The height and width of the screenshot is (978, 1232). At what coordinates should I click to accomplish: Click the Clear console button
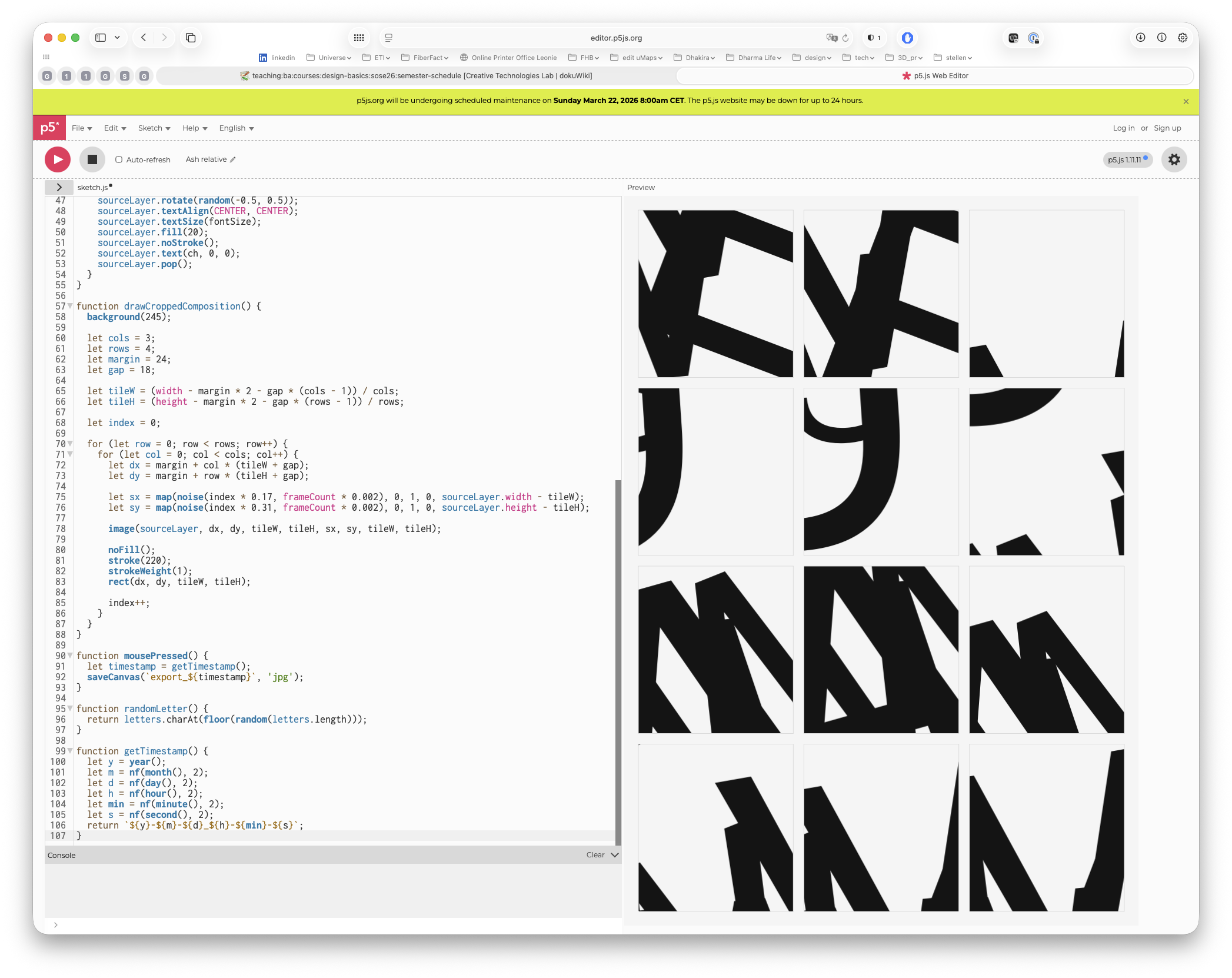click(595, 855)
